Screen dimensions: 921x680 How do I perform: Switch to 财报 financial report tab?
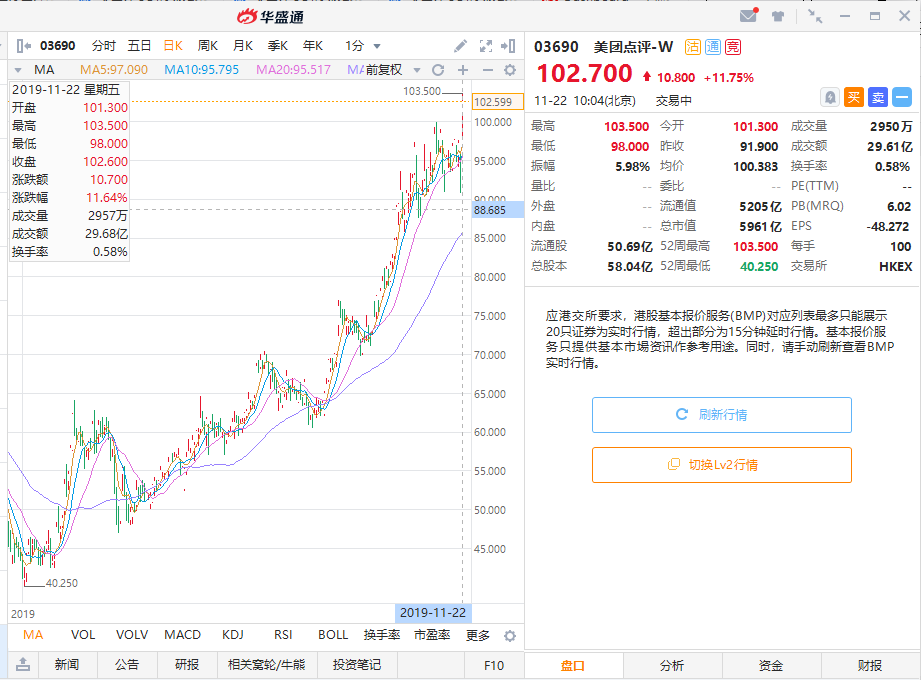(870, 665)
